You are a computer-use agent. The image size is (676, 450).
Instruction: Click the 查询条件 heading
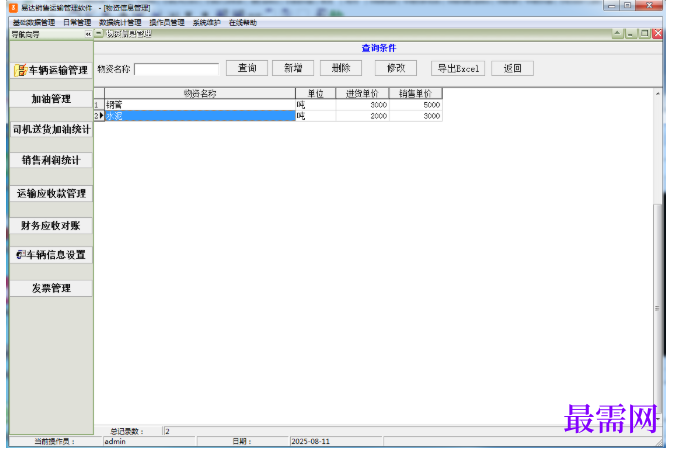379,48
